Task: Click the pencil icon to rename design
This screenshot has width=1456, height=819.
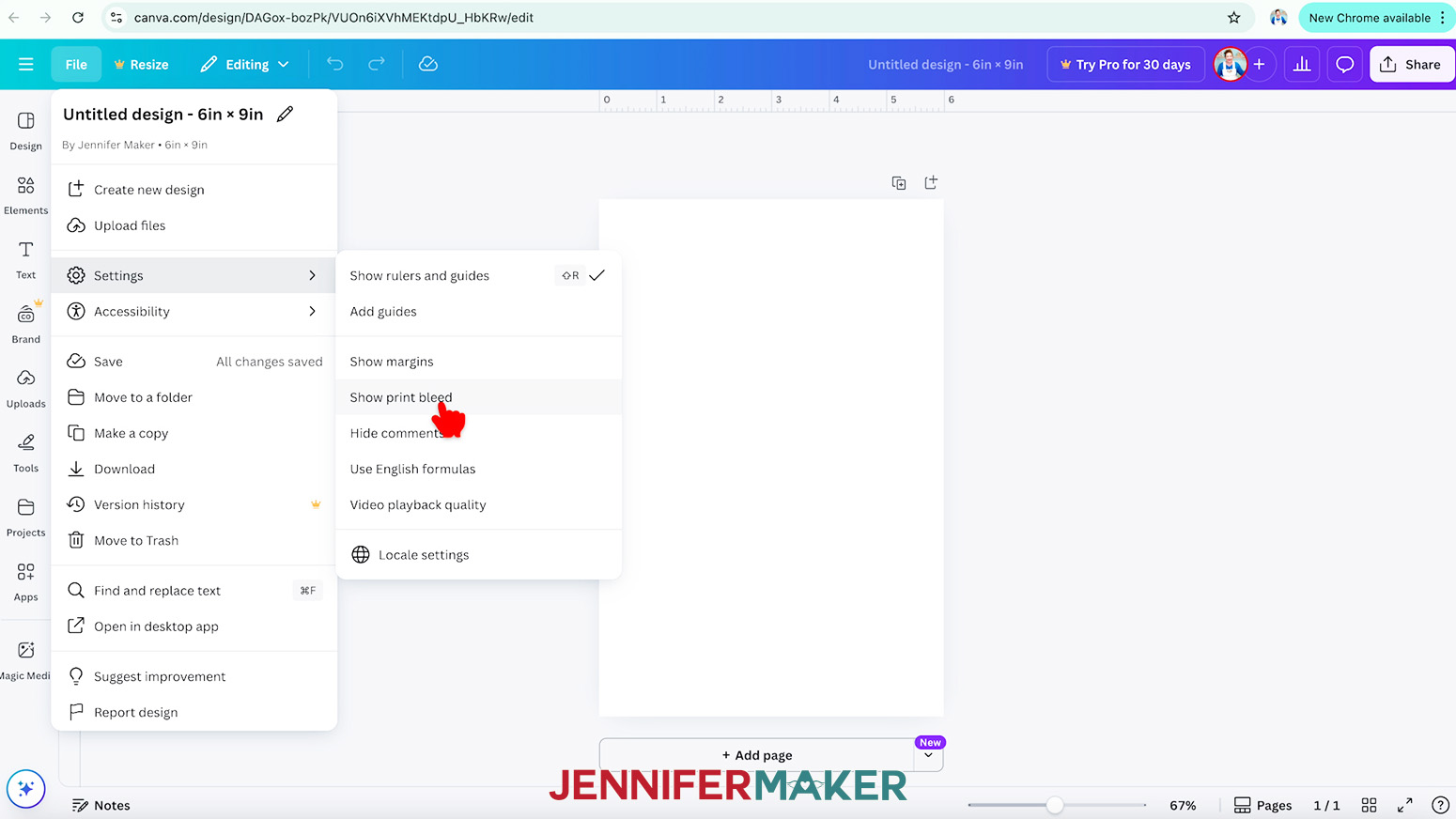Action: [285, 114]
